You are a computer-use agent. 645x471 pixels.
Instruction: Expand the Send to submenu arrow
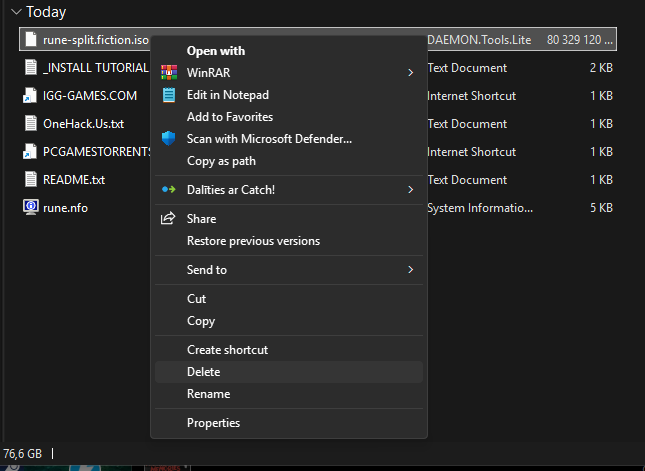pyautogui.click(x=410, y=270)
